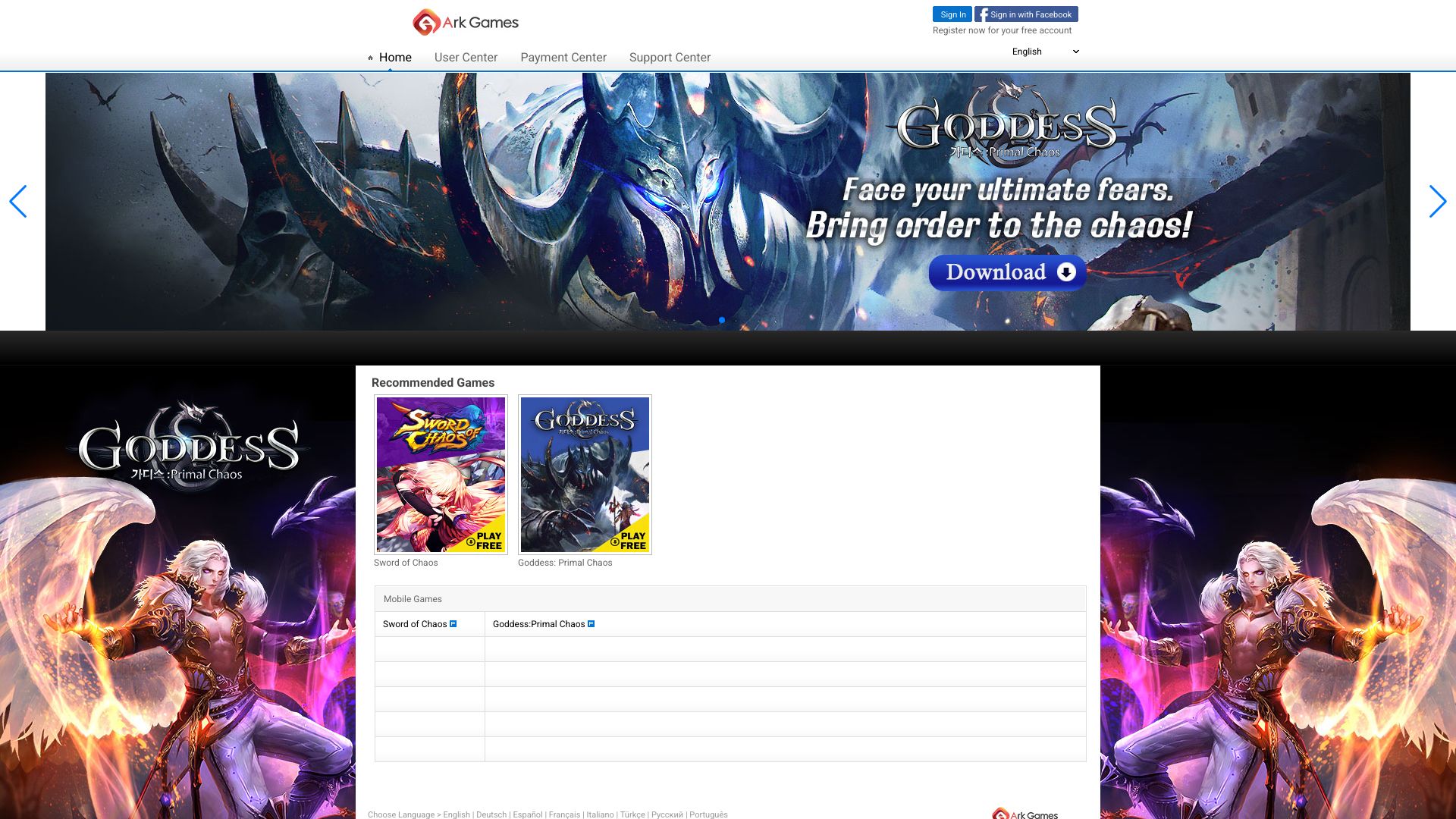Viewport: 1456px width, 819px height.
Task: Click Sign in with Facebook button
Action: [x=1026, y=14]
